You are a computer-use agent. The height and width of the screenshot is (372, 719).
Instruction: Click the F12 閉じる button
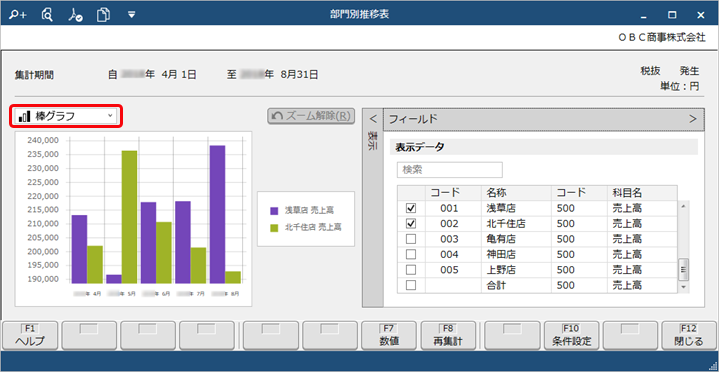click(689, 336)
